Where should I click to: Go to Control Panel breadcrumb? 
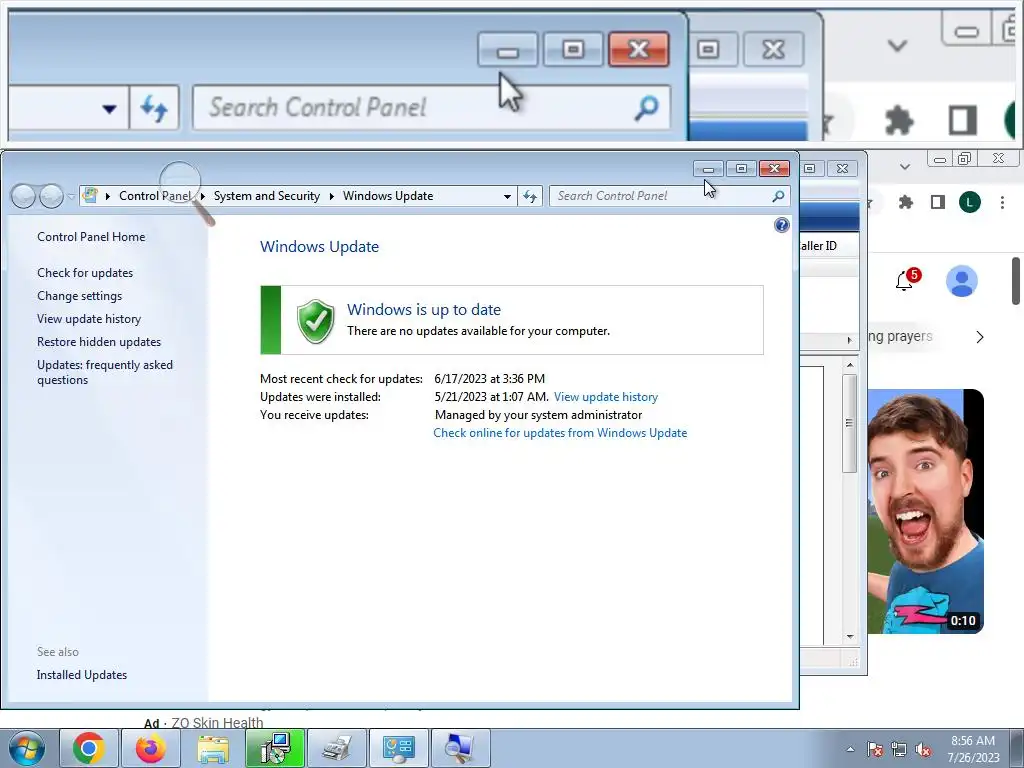coord(155,196)
